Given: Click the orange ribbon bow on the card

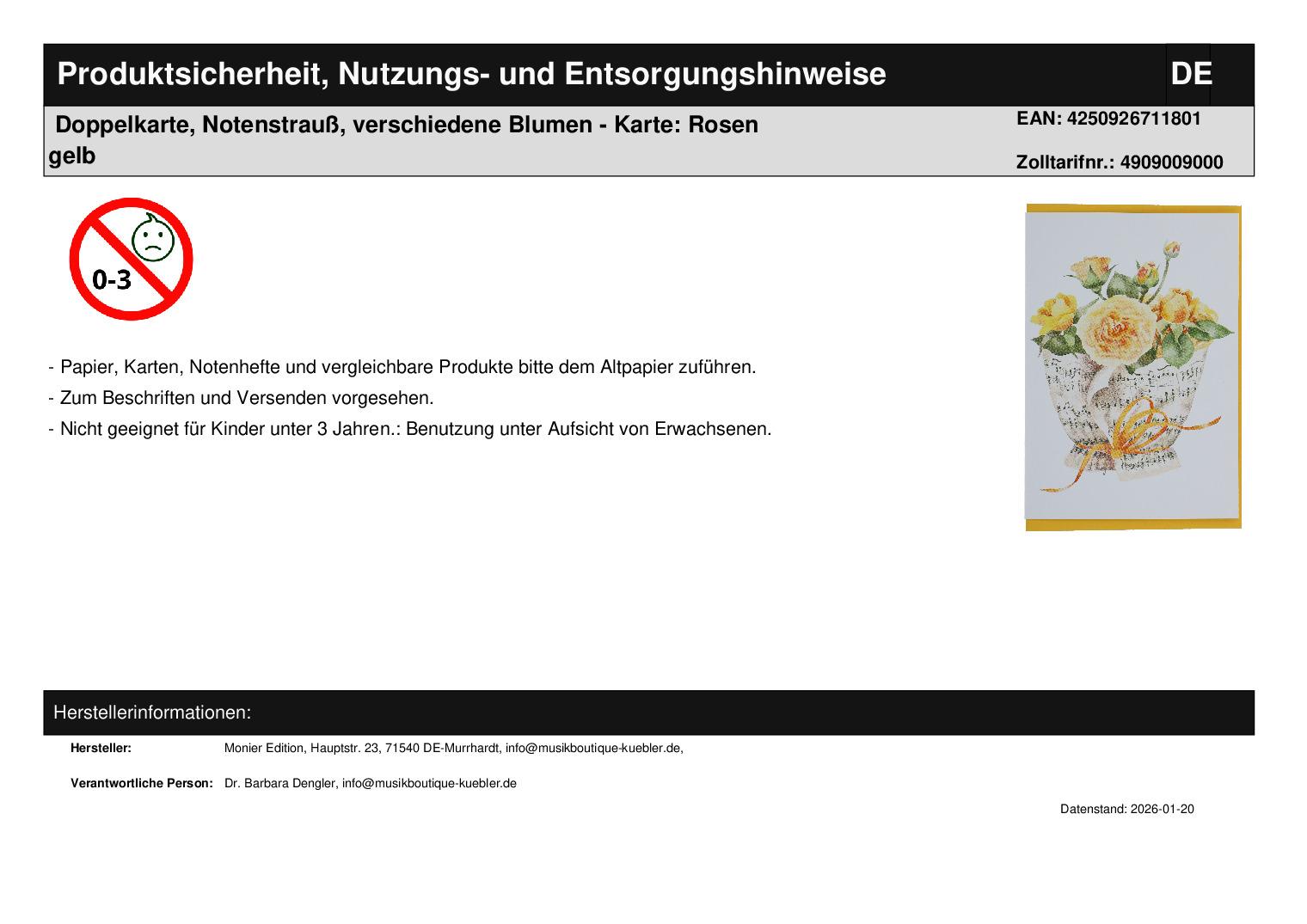Looking at the screenshot, I should [1143, 432].
